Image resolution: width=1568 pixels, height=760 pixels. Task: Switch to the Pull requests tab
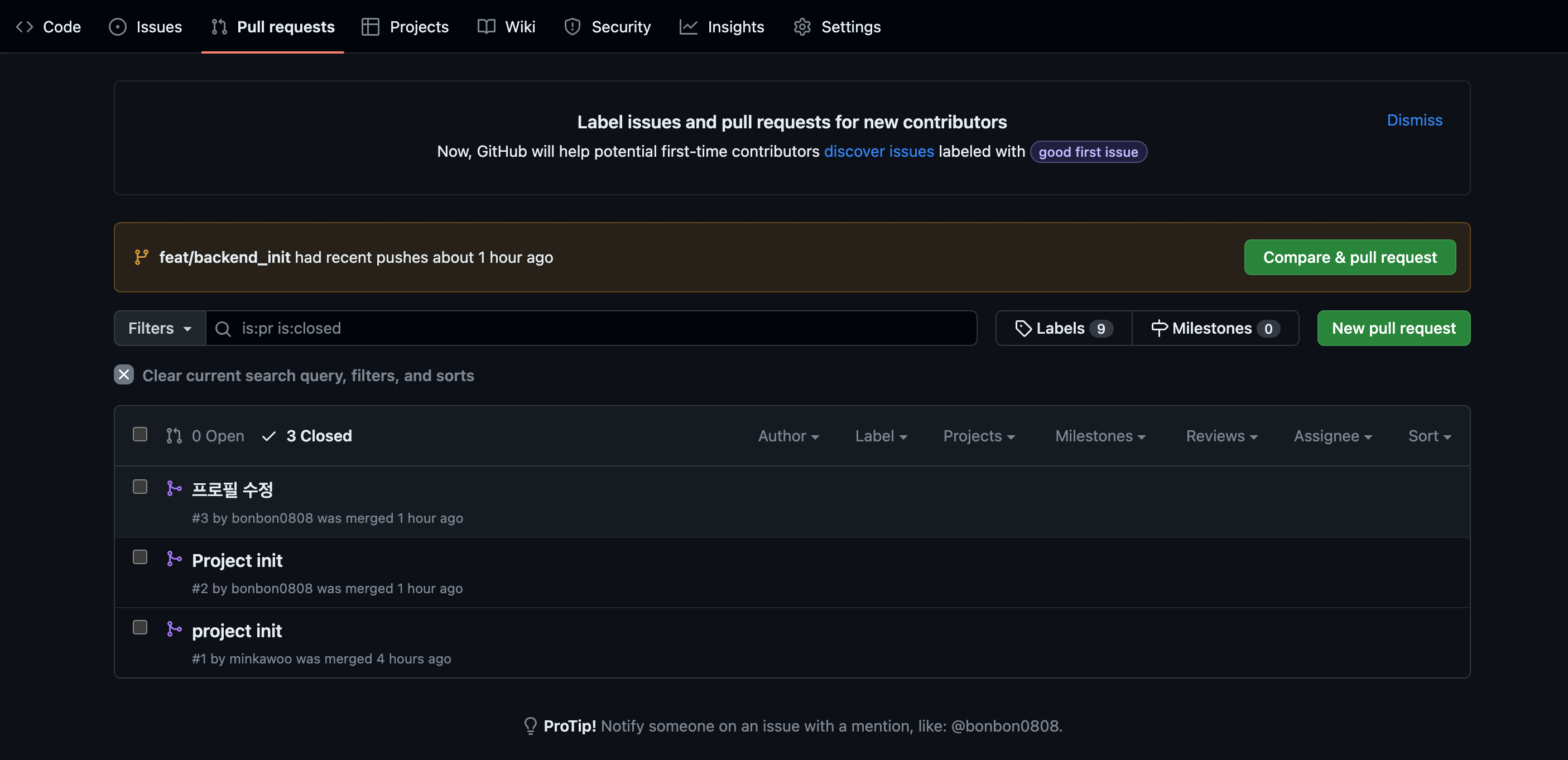click(273, 27)
